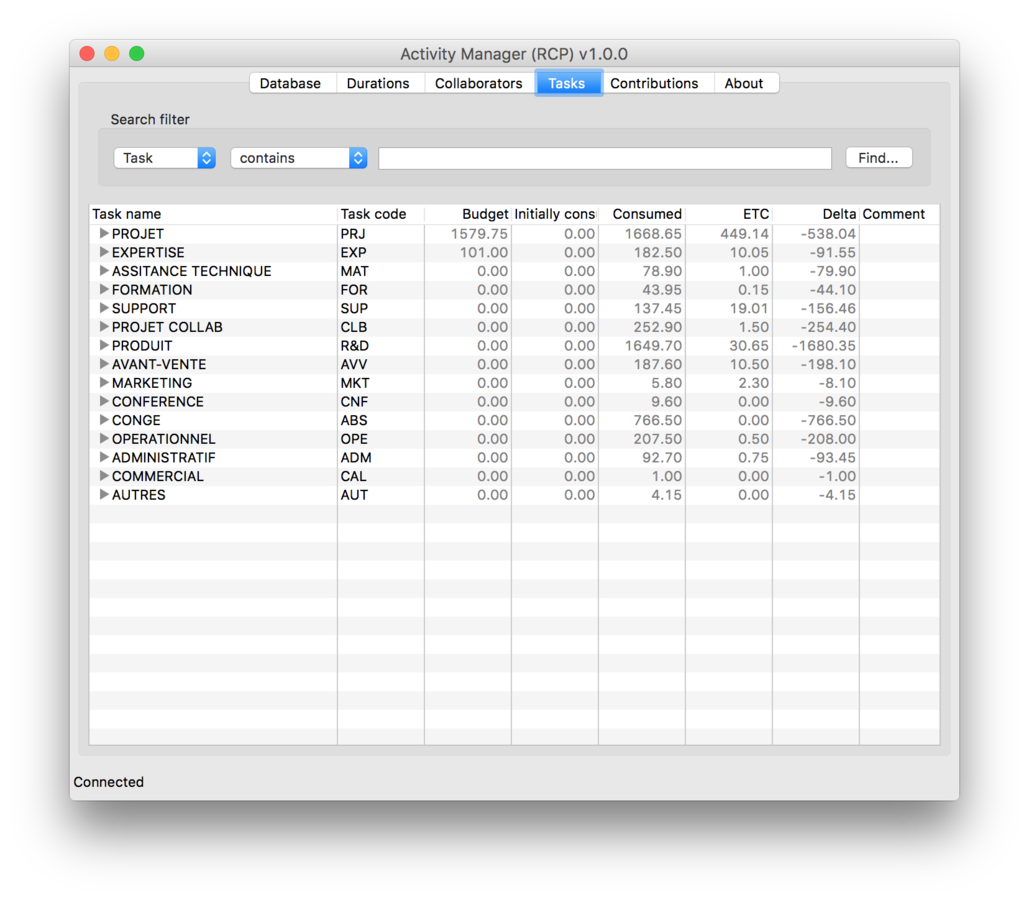
Task: Open the Task field dropdown
Action: (165, 158)
